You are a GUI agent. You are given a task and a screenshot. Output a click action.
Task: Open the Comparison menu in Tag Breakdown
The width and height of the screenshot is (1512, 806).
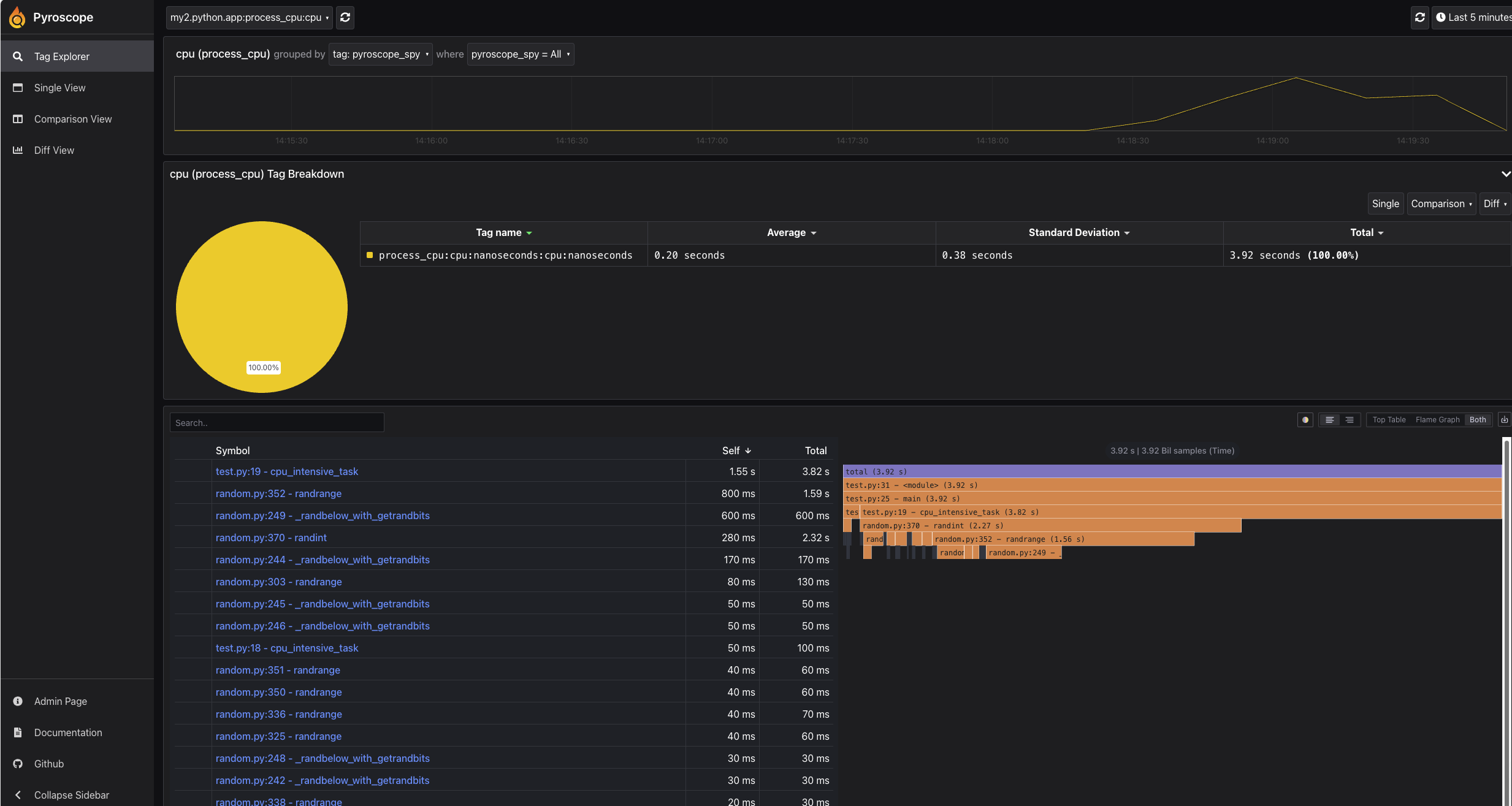[x=1440, y=203]
